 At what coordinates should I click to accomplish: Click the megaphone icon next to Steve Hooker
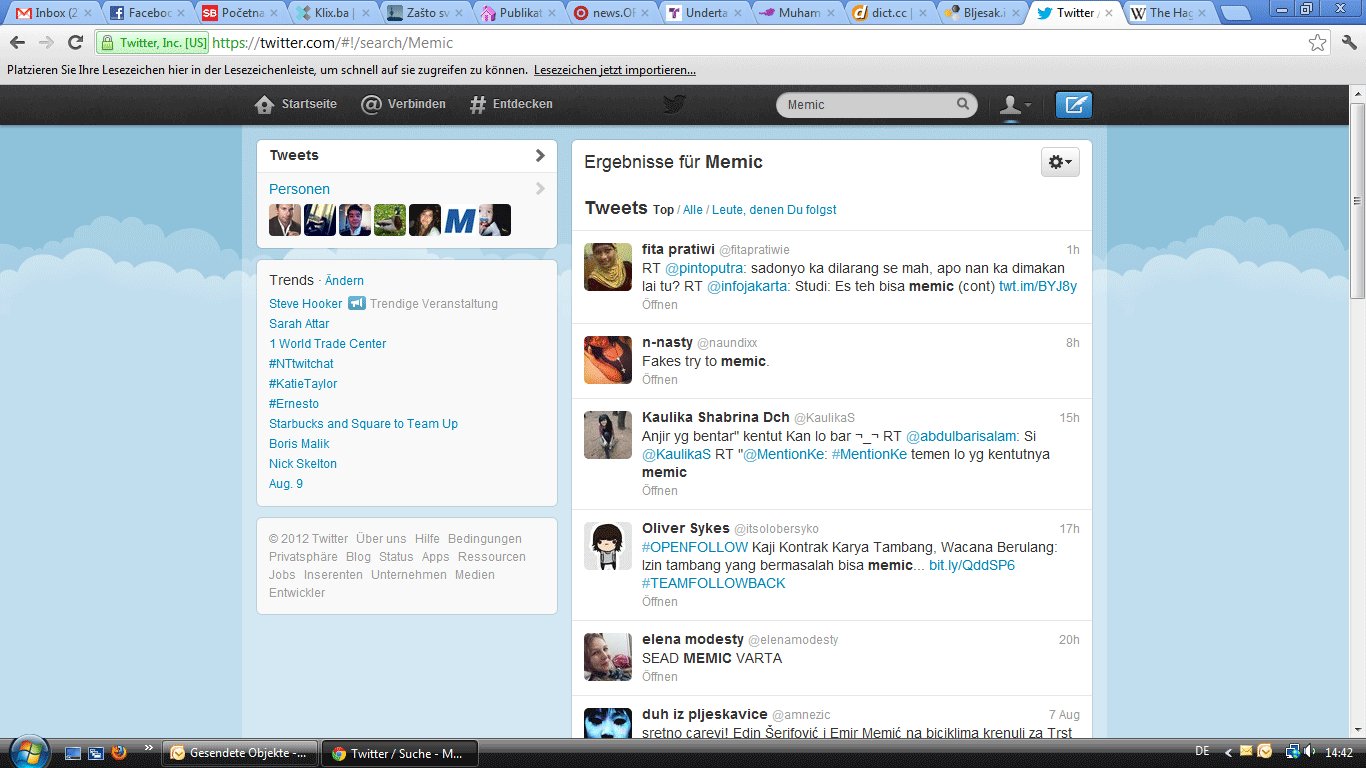click(356, 303)
